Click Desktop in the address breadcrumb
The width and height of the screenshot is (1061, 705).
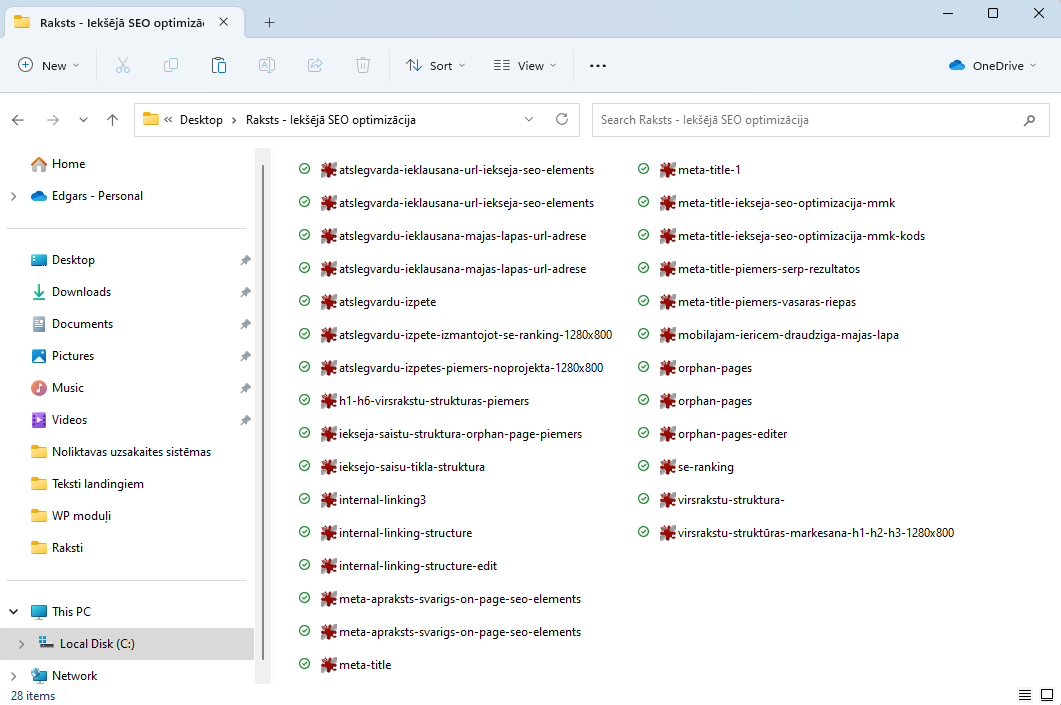pos(201,120)
